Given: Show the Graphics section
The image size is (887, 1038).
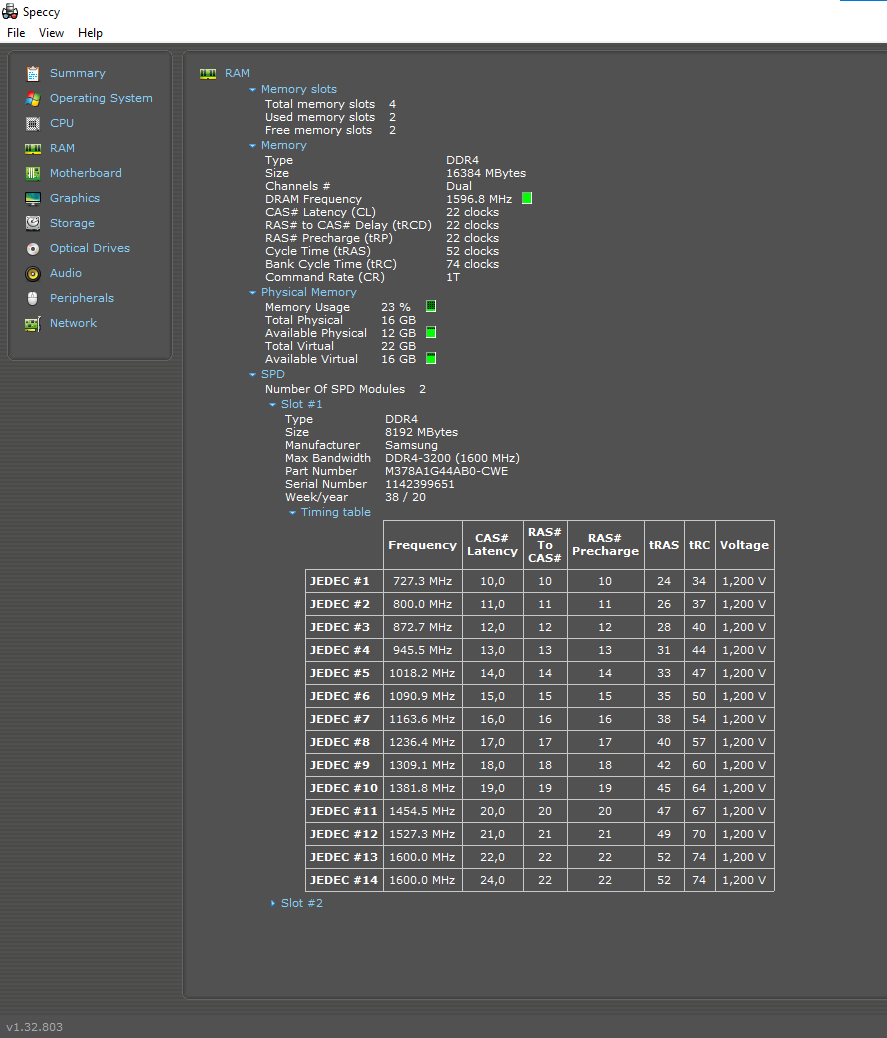Looking at the screenshot, I should (74, 198).
